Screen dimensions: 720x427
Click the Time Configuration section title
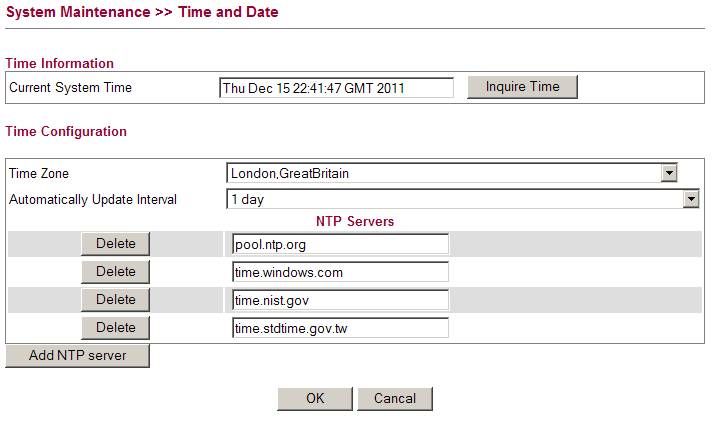pyautogui.click(x=66, y=131)
